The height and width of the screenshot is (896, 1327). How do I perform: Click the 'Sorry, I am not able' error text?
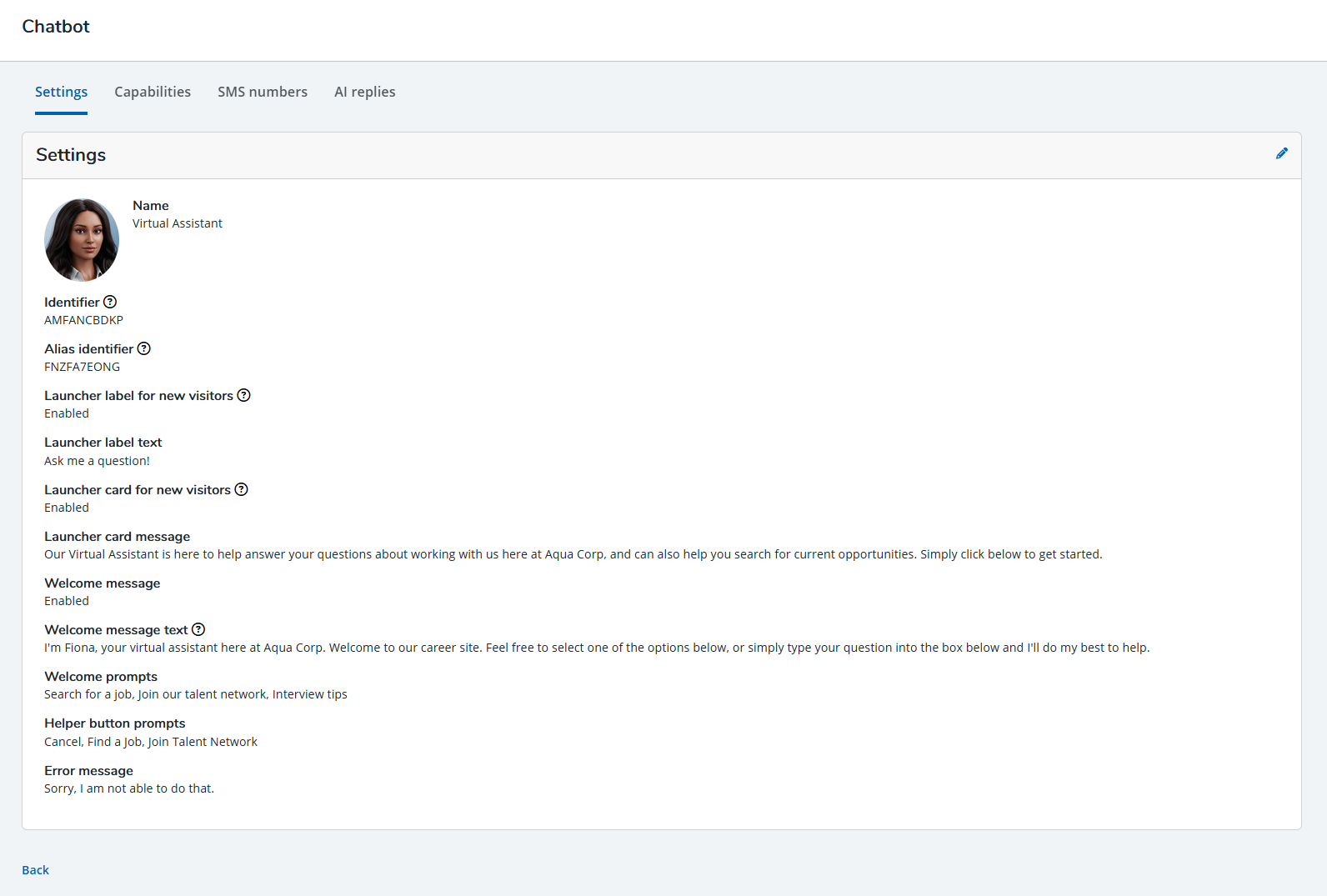129,788
